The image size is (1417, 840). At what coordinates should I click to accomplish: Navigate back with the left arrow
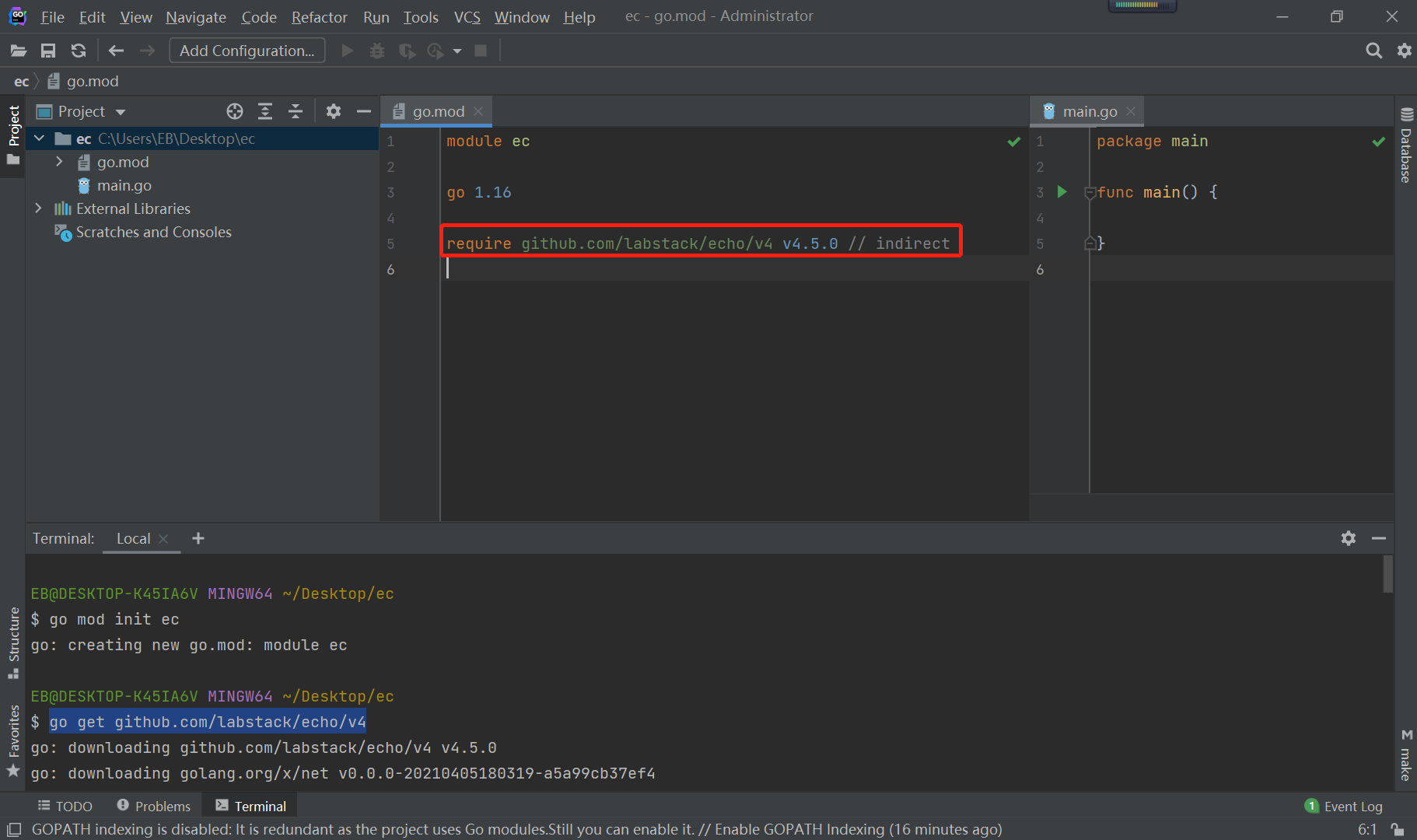[x=117, y=51]
